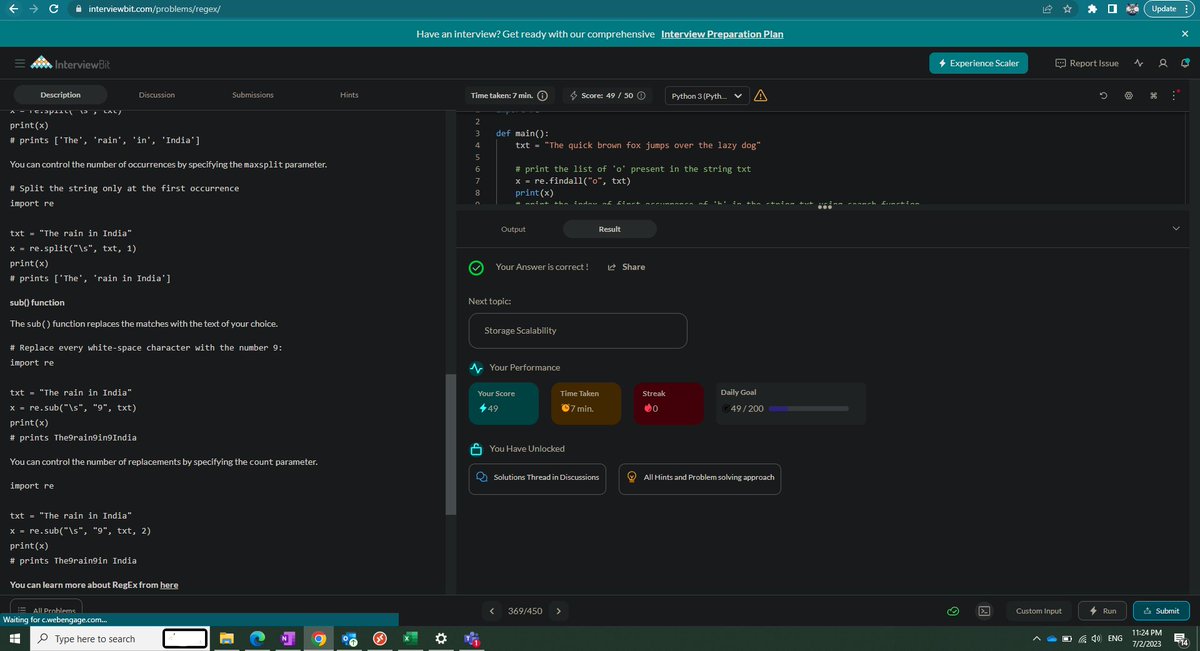
Task: Click the cloud saved status icon
Action: click(955, 610)
